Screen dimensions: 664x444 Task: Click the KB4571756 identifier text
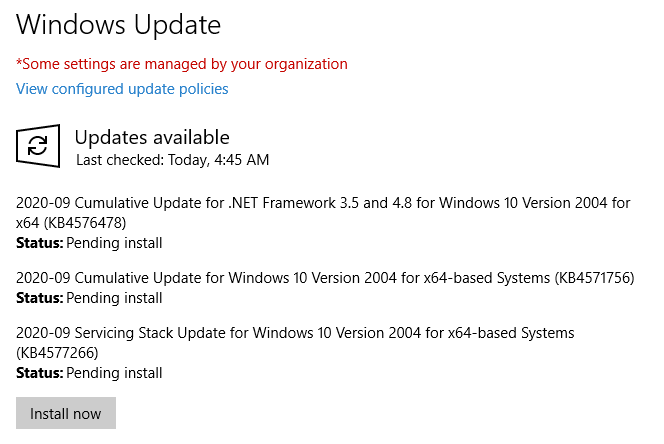point(595,278)
